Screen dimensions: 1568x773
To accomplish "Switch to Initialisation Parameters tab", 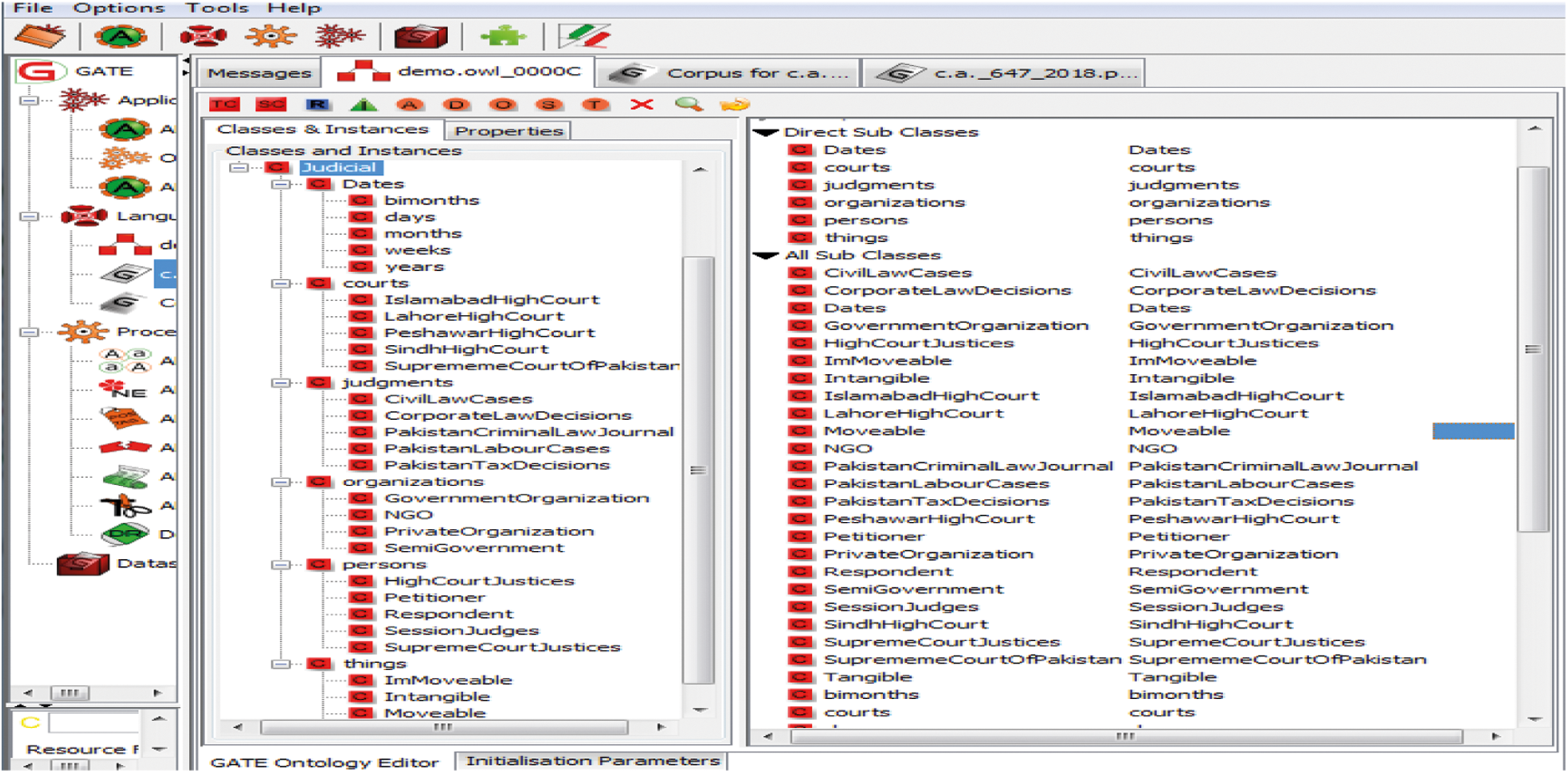I will (593, 761).
